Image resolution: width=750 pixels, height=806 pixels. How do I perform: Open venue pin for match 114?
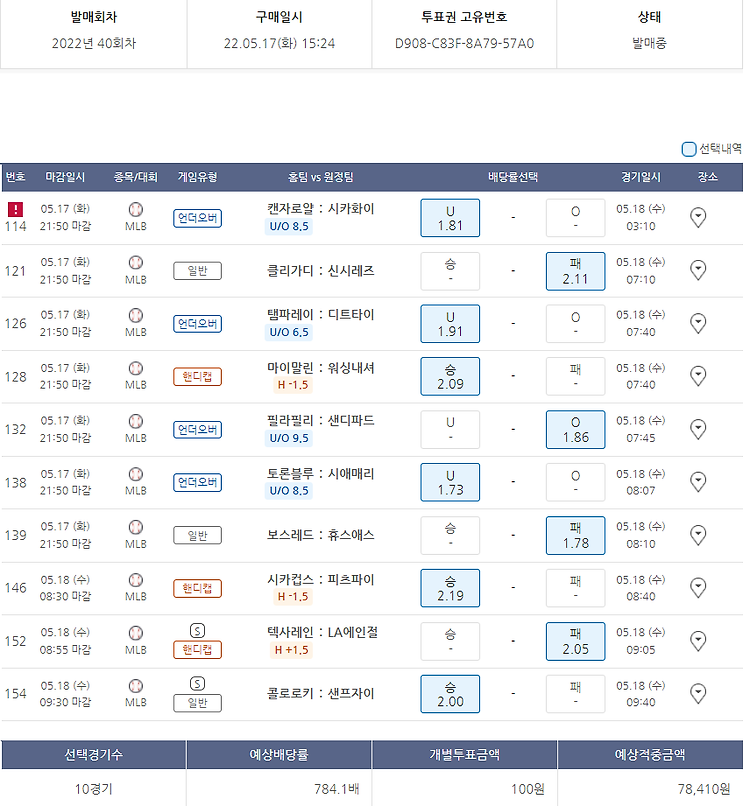[x=698, y=217]
